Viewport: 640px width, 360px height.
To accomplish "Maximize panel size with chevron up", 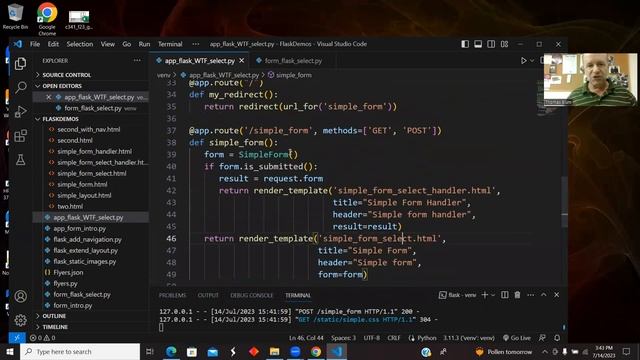I will 544,295.
